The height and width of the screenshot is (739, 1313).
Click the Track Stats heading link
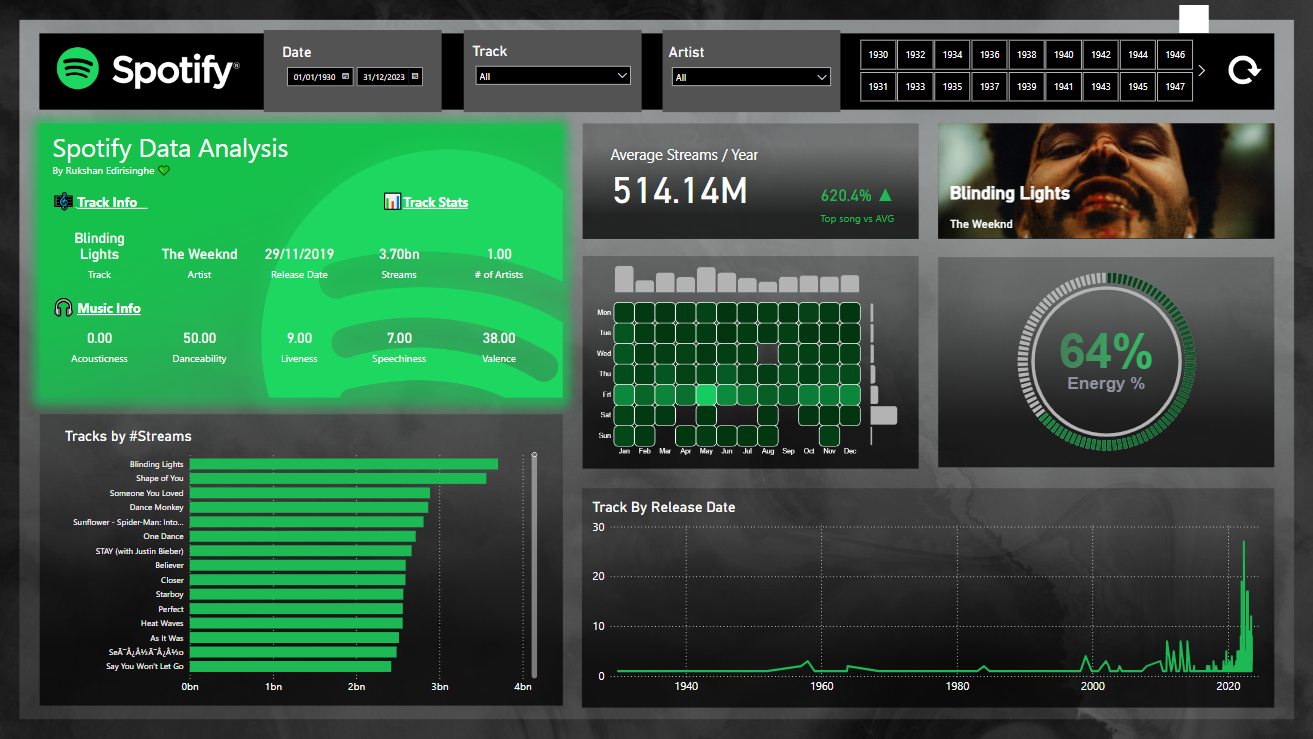coord(436,202)
